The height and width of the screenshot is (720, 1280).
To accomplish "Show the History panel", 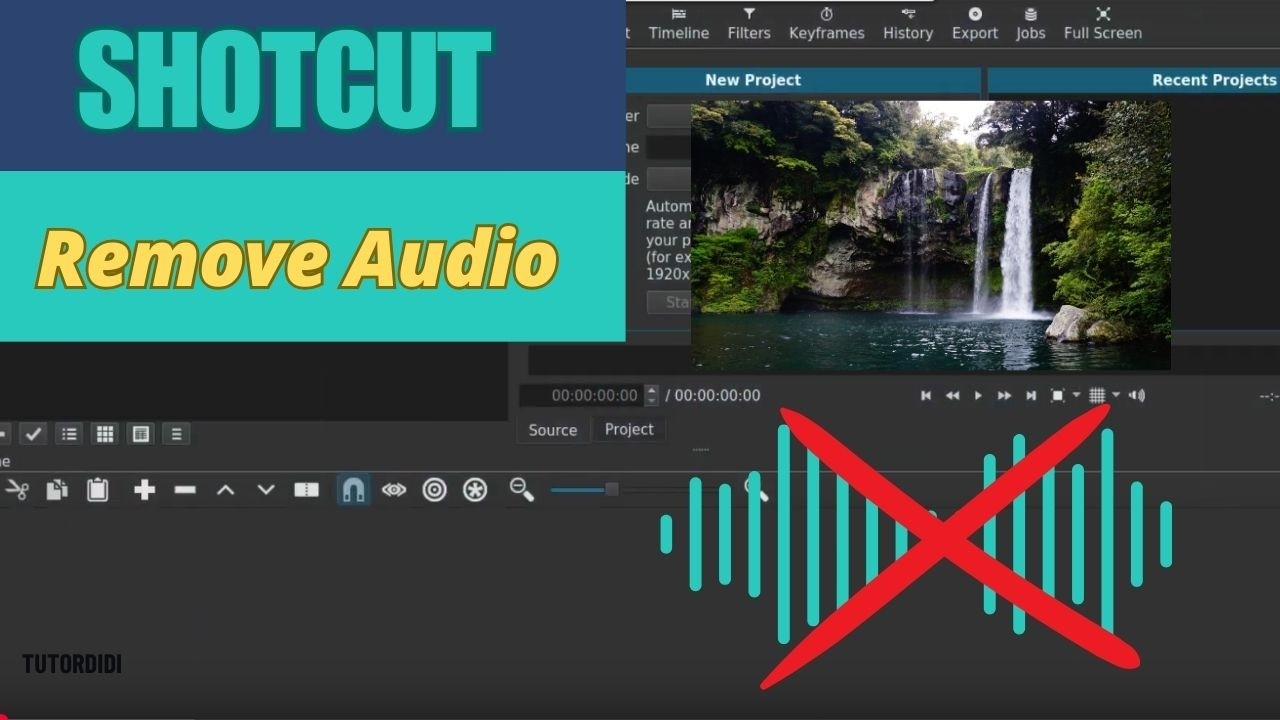I will (x=908, y=24).
